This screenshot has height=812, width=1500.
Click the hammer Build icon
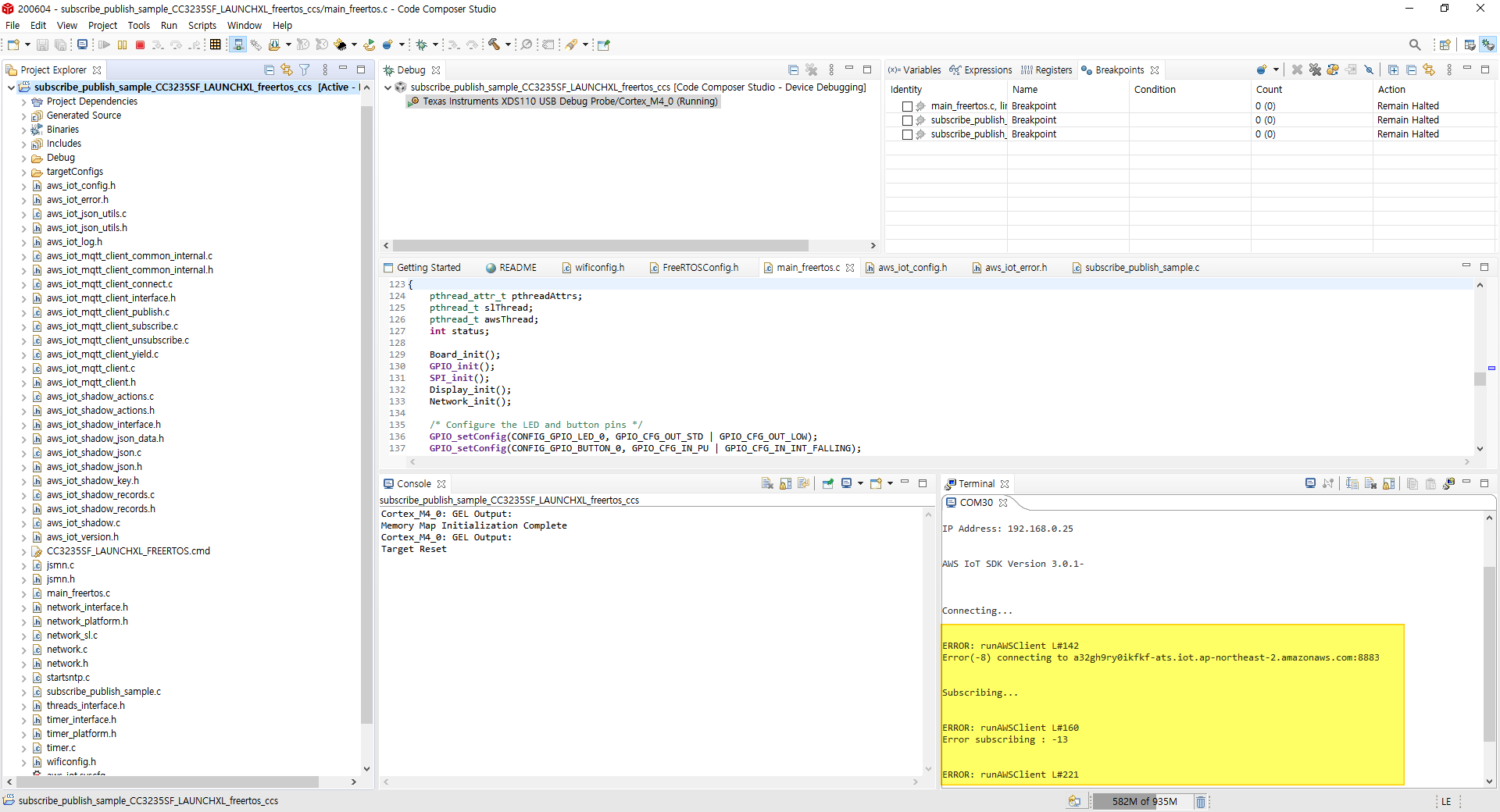[494, 45]
